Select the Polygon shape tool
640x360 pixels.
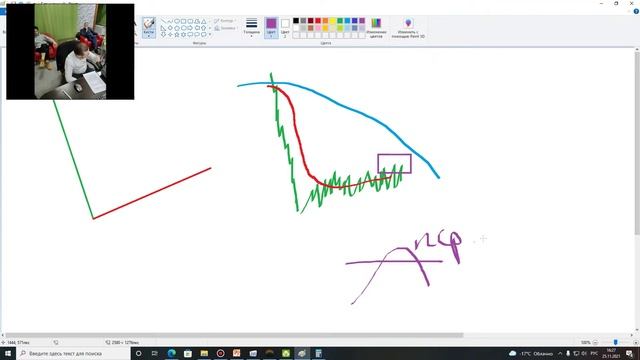(x=197, y=21)
